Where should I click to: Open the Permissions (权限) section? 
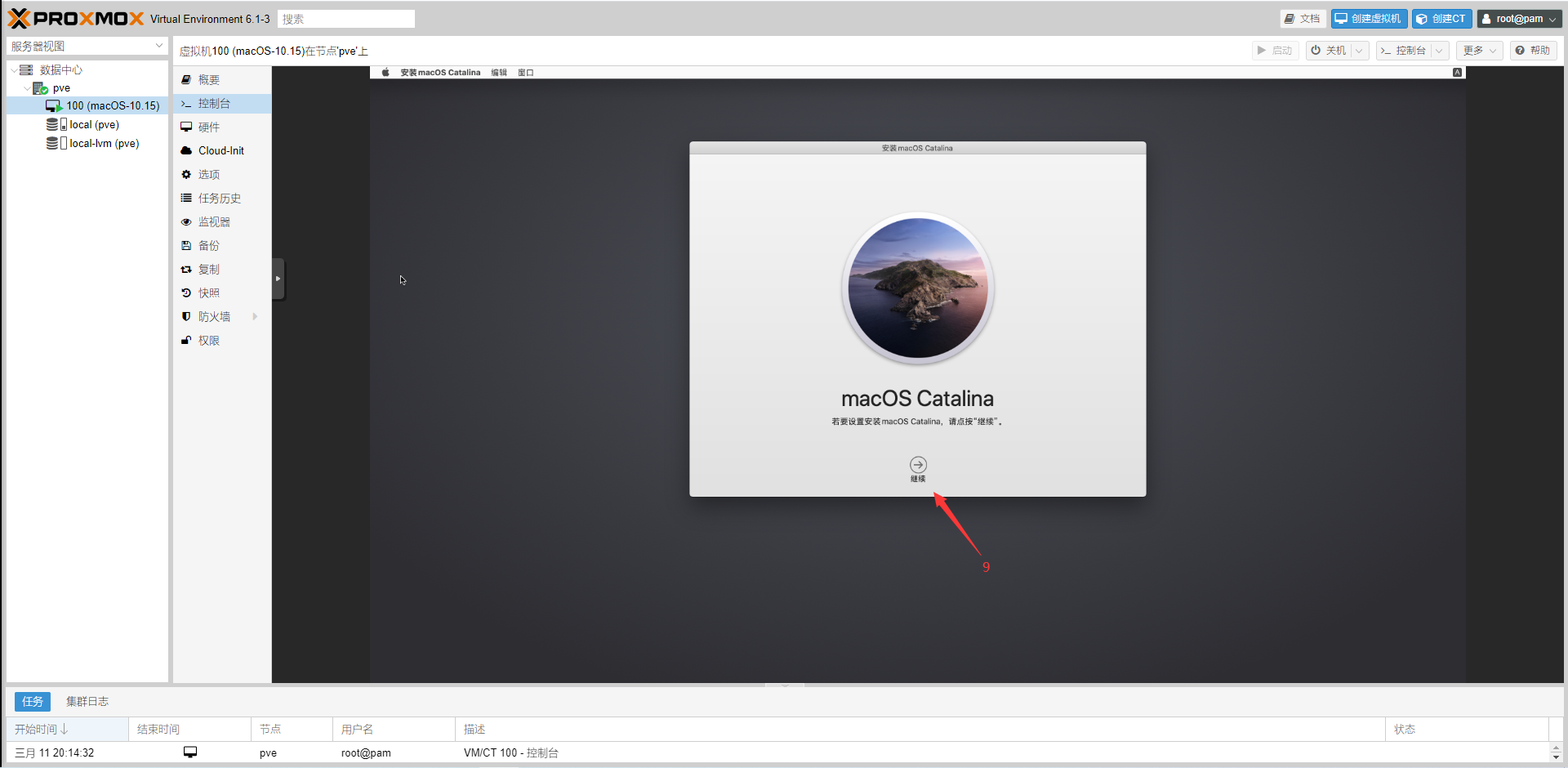coord(208,341)
